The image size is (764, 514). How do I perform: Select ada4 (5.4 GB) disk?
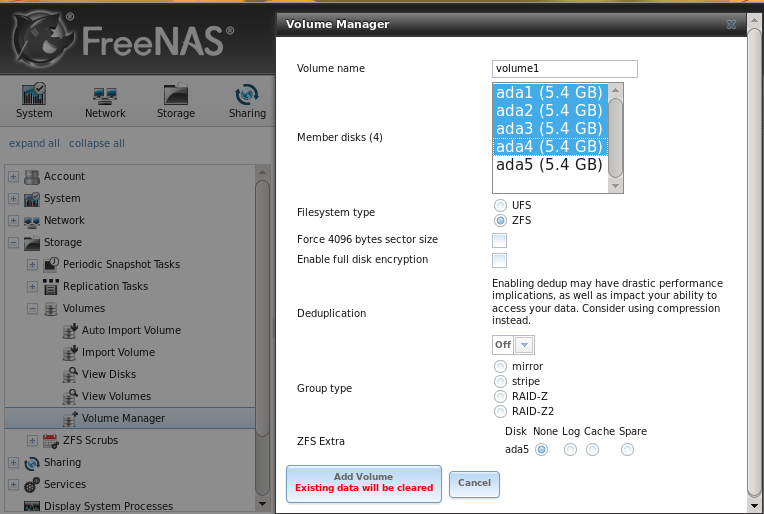coord(550,147)
